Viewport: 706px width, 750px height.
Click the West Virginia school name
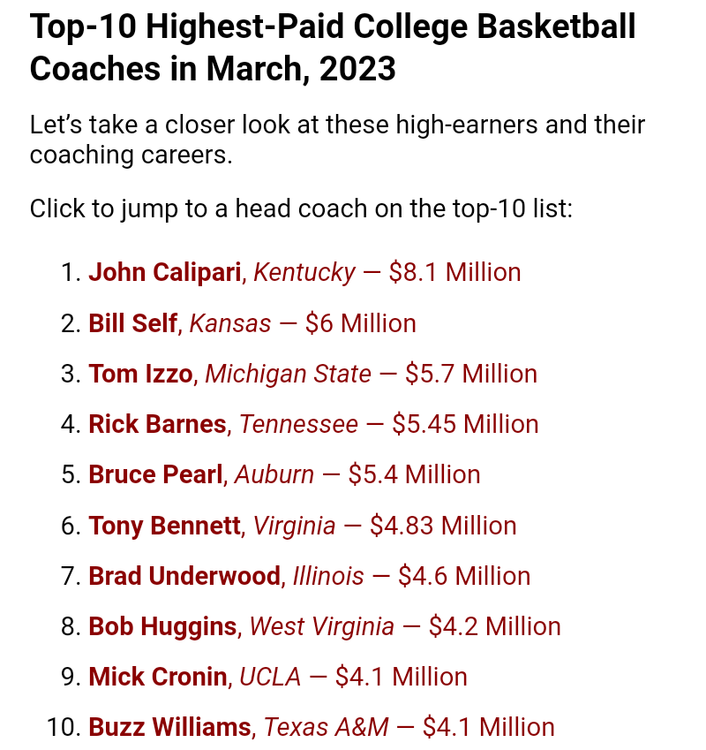322,627
